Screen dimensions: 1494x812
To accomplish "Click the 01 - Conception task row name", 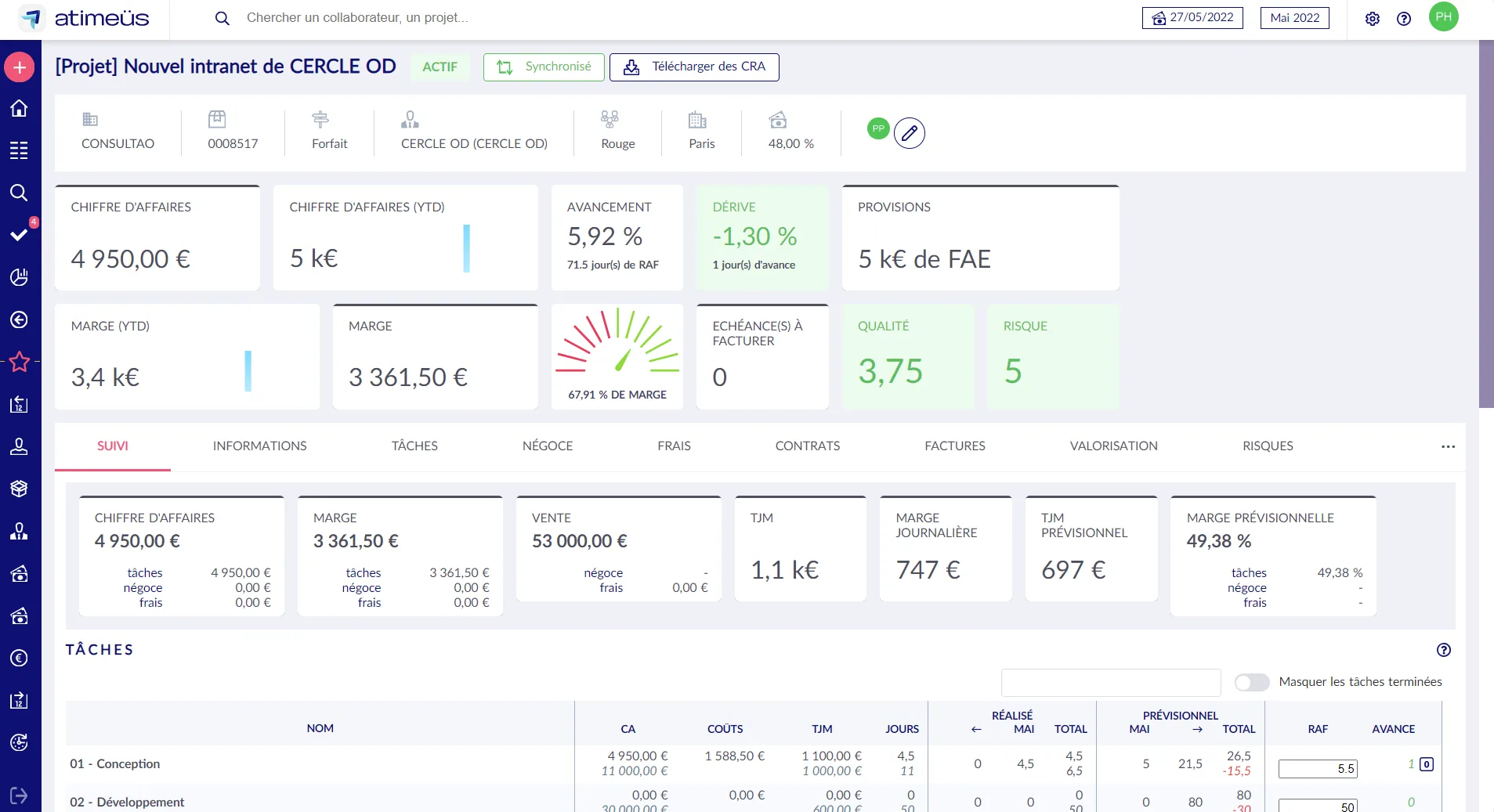I will 115,764.
